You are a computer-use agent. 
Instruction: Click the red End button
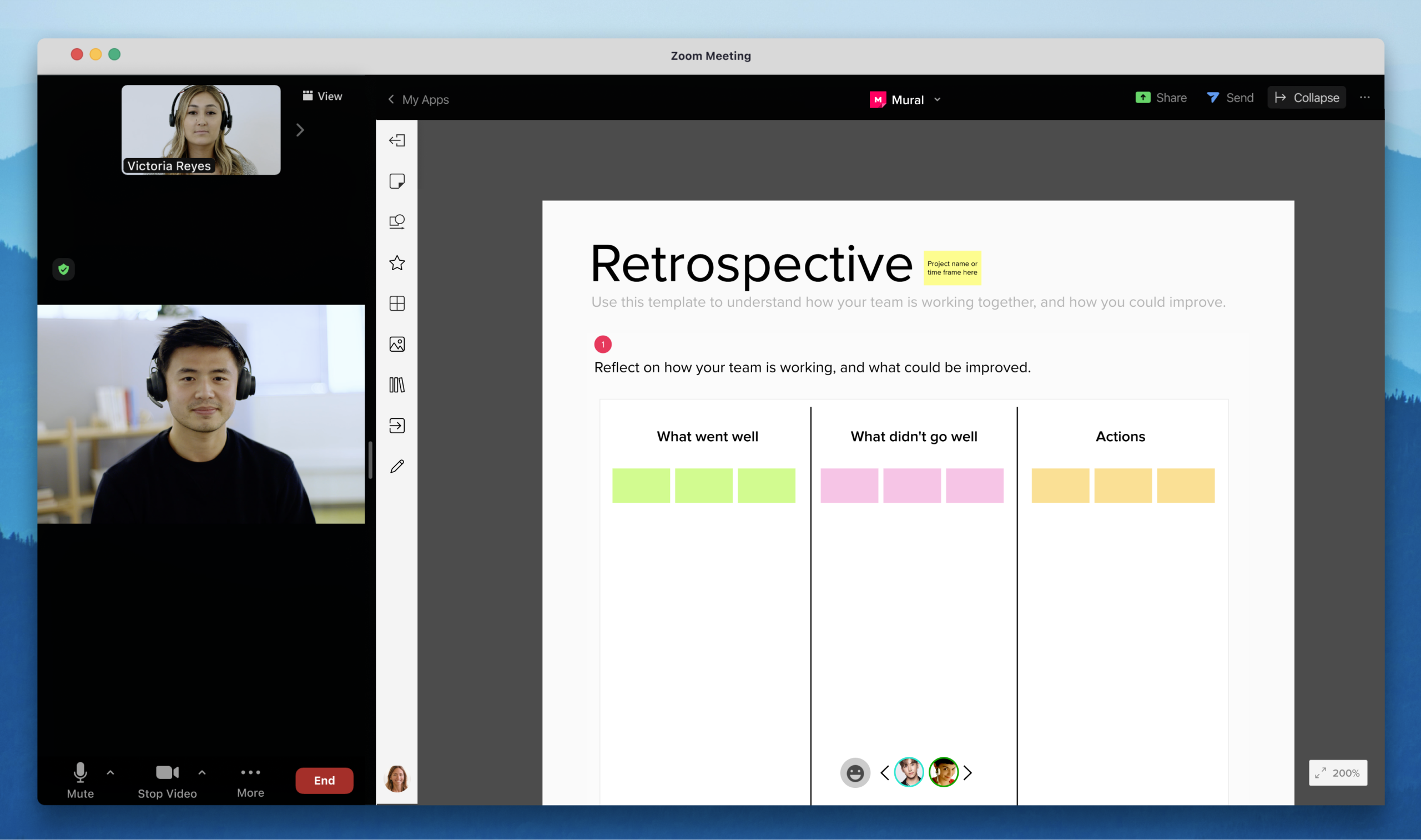pyautogui.click(x=324, y=781)
